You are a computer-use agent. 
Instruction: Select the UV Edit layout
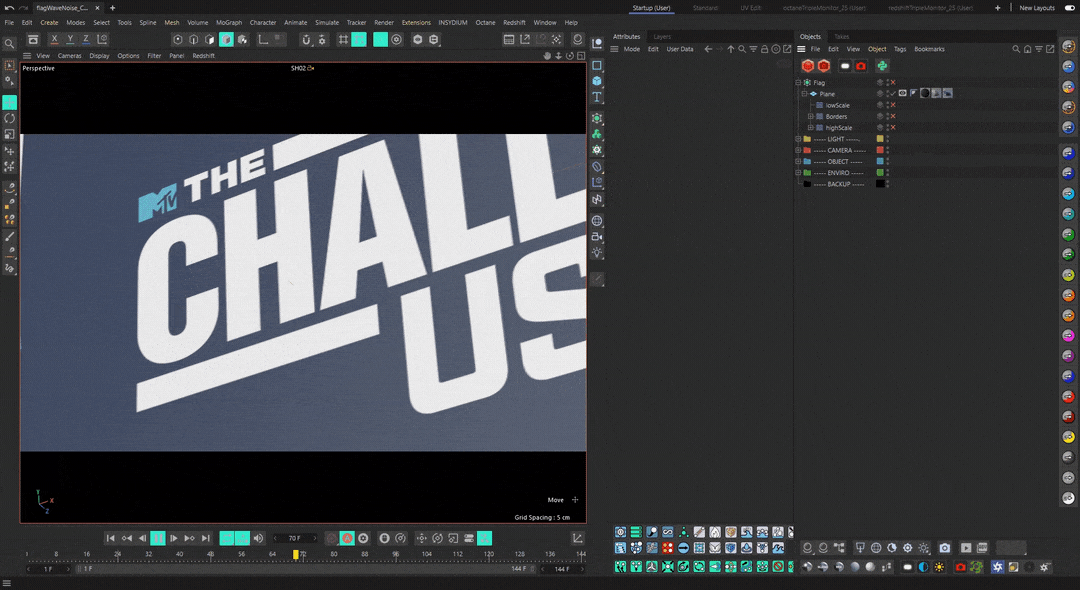(x=751, y=8)
